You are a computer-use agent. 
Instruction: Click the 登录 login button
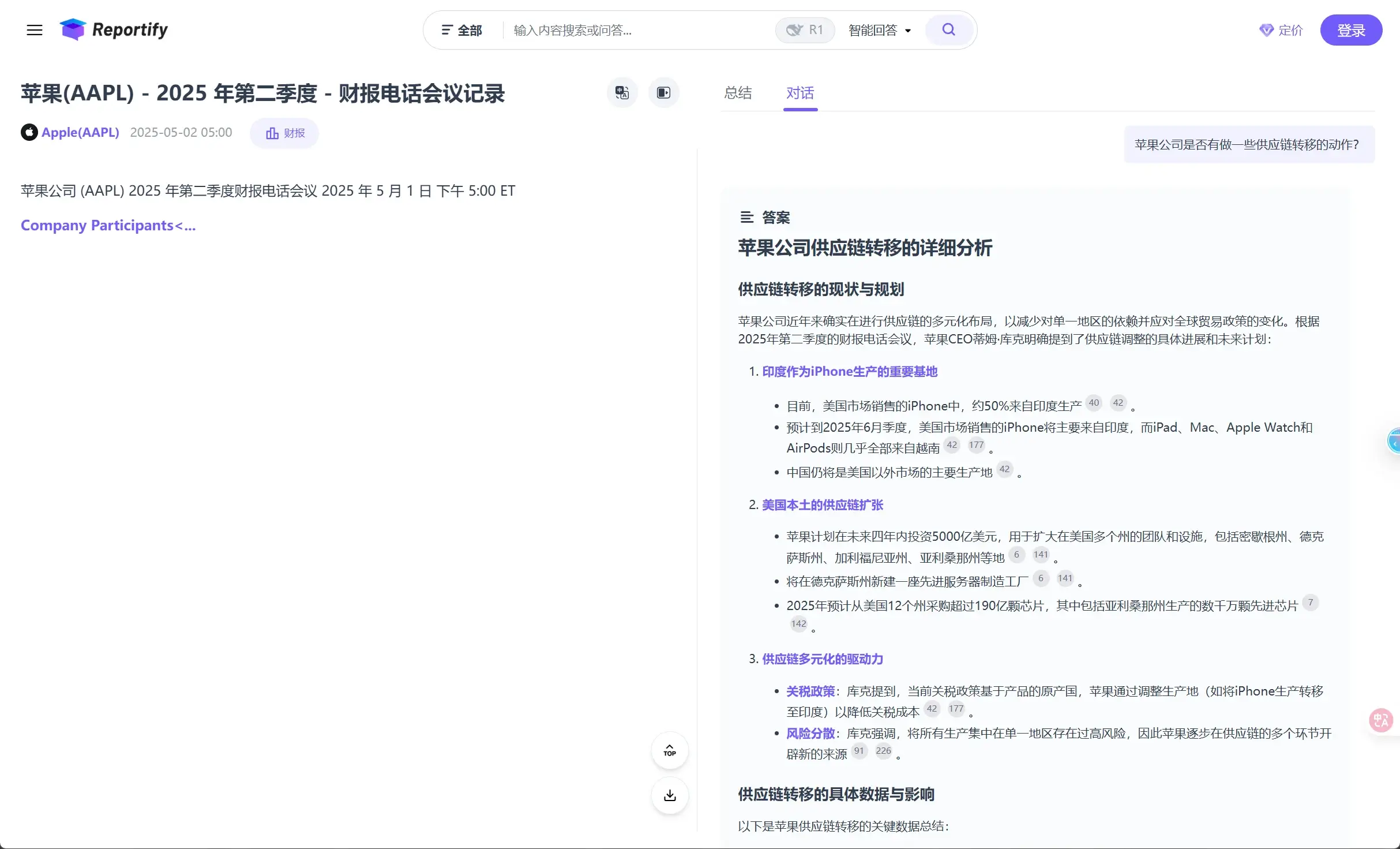(x=1351, y=29)
